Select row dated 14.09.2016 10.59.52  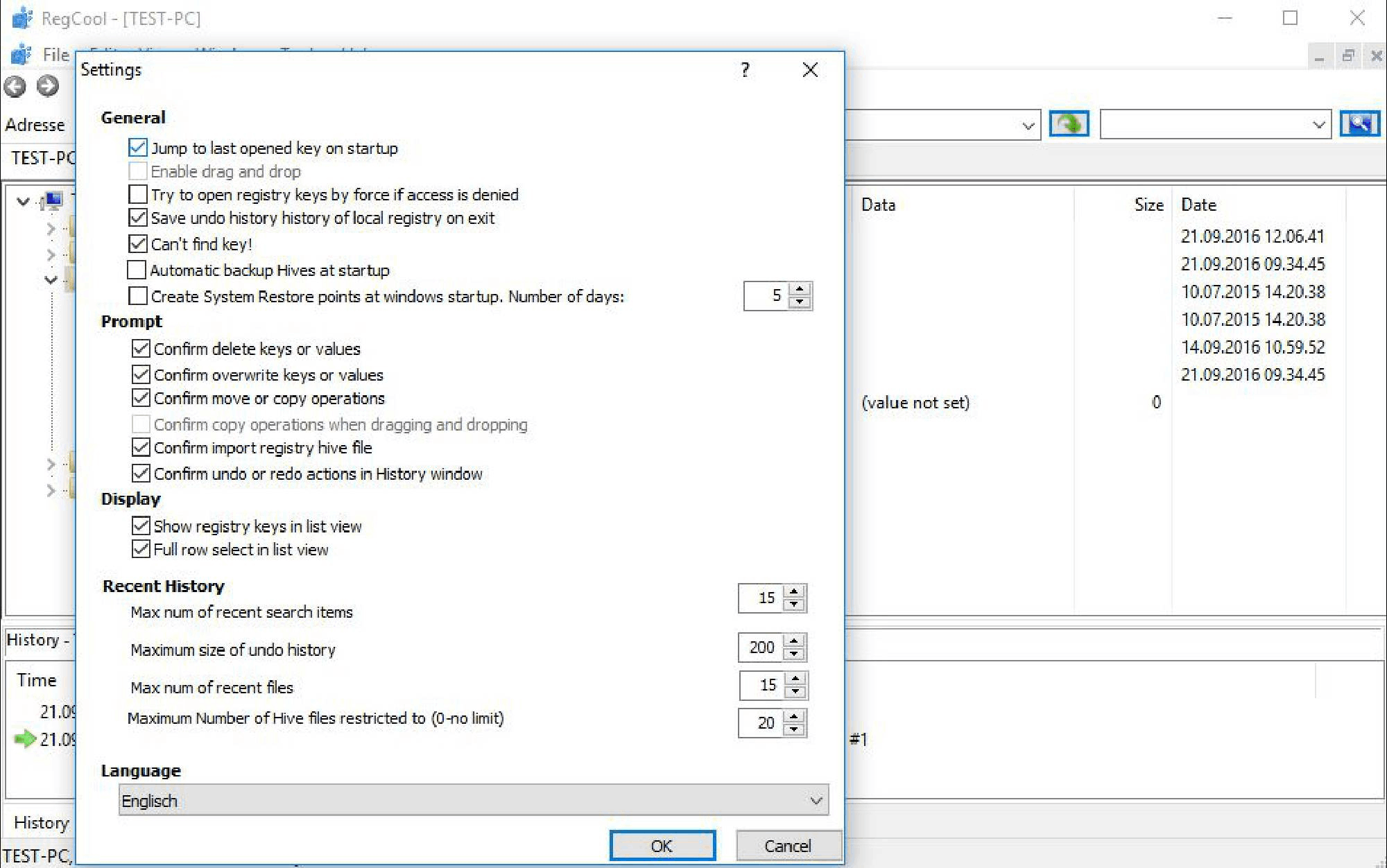click(1252, 347)
